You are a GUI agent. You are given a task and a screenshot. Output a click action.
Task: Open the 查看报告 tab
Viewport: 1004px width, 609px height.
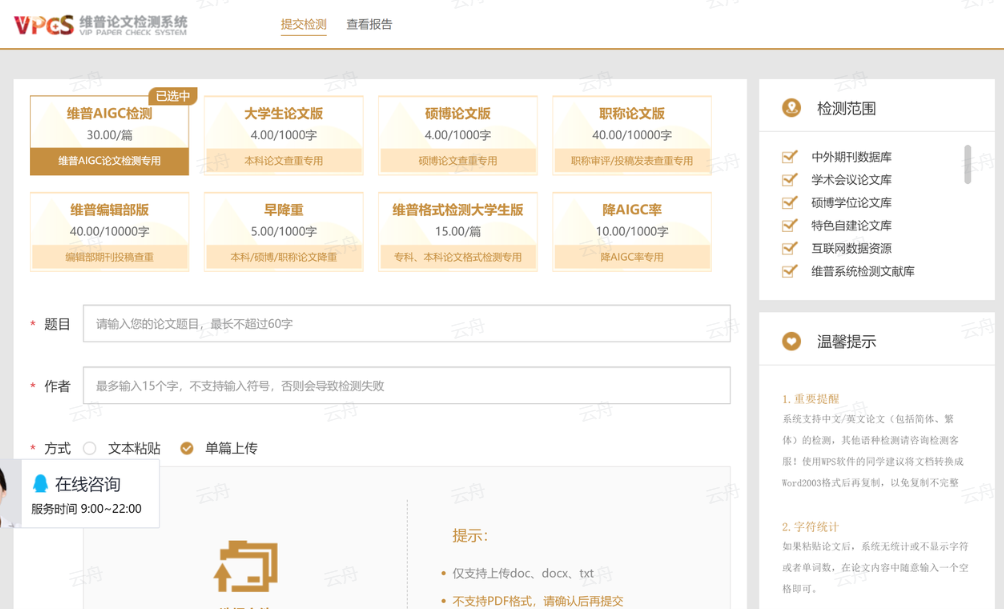click(369, 24)
